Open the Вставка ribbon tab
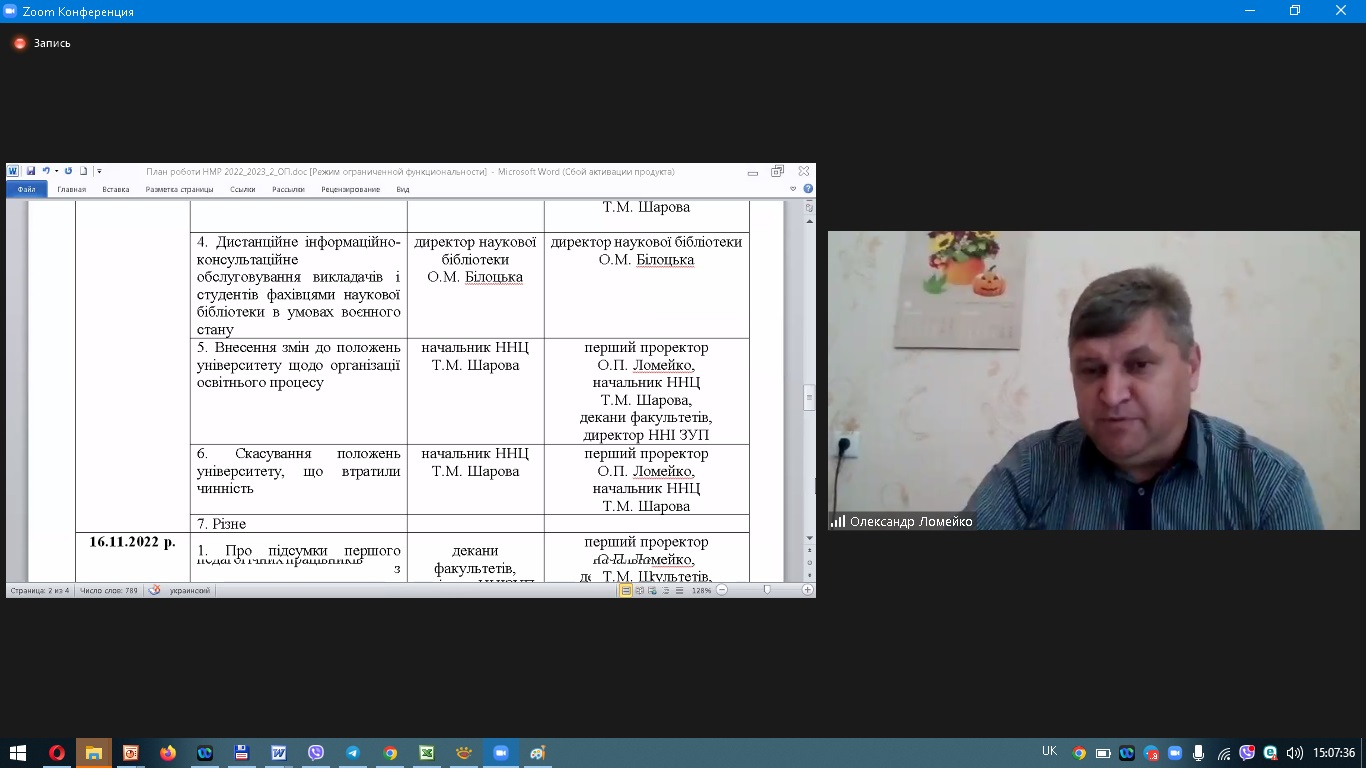1366x770 pixels. pos(115,189)
